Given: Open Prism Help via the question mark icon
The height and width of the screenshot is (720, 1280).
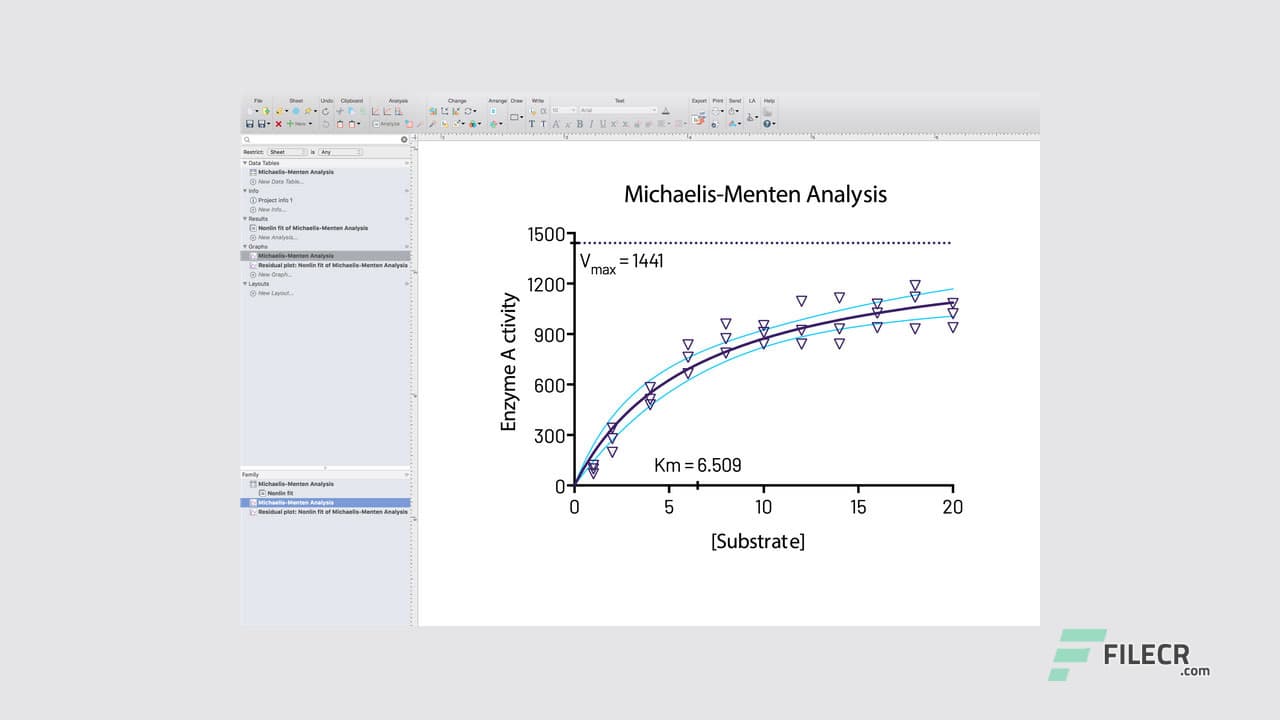Looking at the screenshot, I should click(767, 123).
